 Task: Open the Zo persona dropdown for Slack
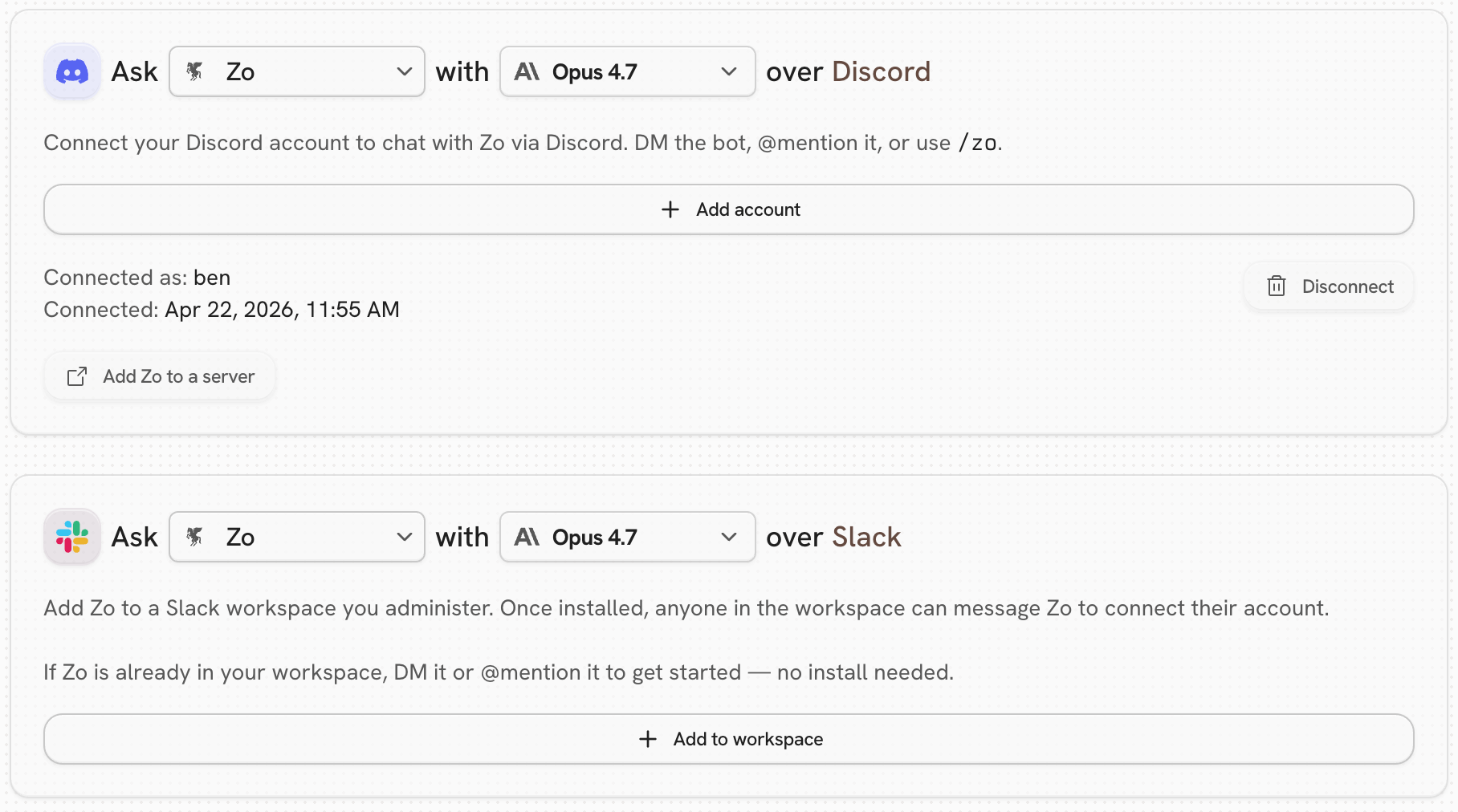click(x=297, y=537)
